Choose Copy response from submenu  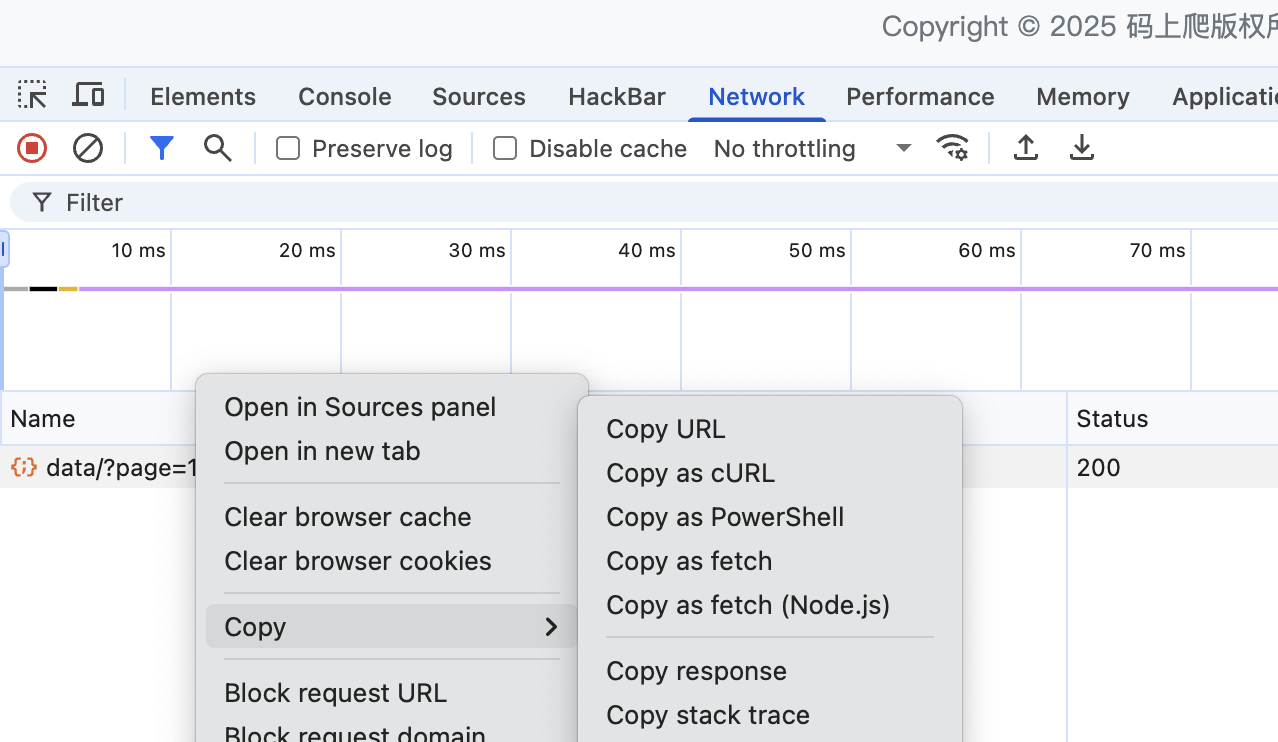[x=696, y=671]
